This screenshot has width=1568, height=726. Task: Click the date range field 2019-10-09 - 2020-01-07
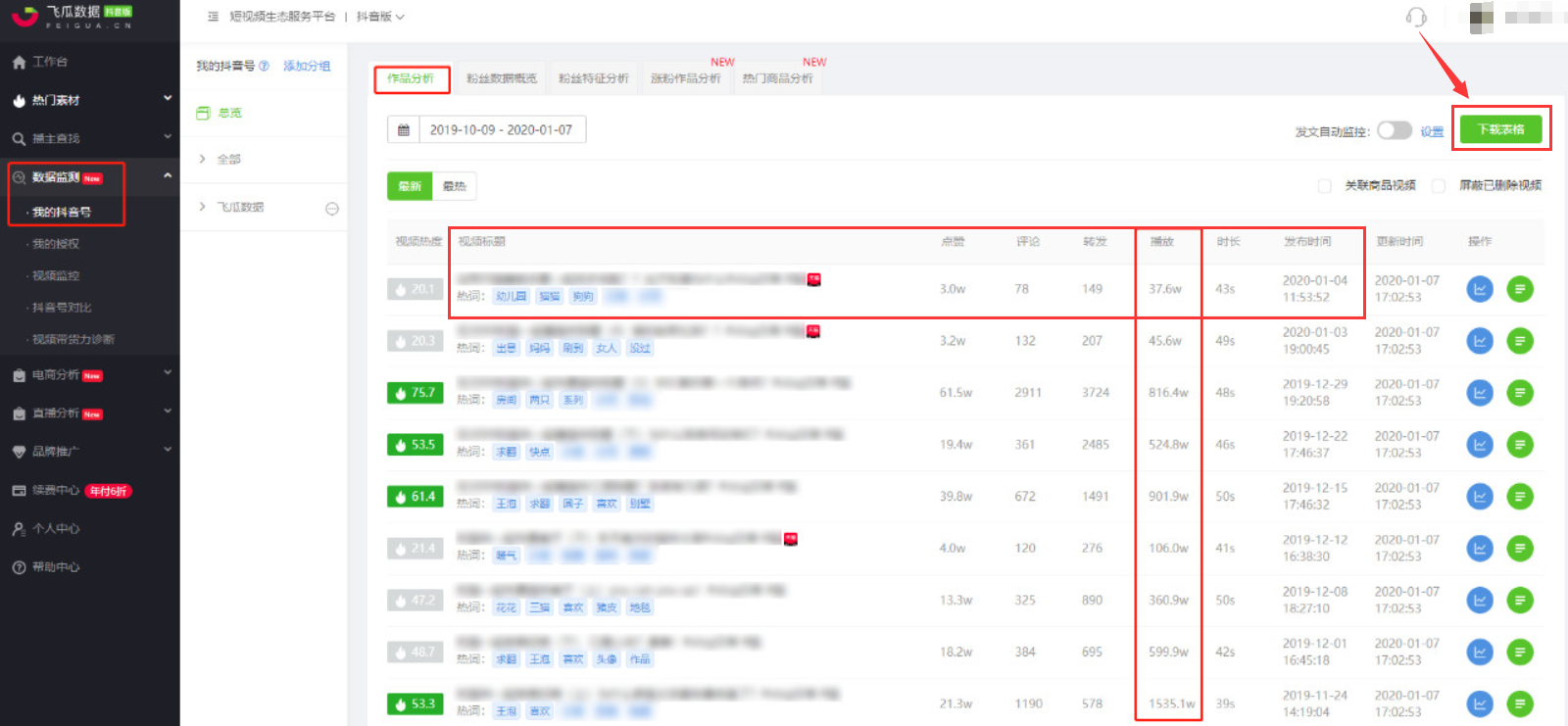(502, 129)
